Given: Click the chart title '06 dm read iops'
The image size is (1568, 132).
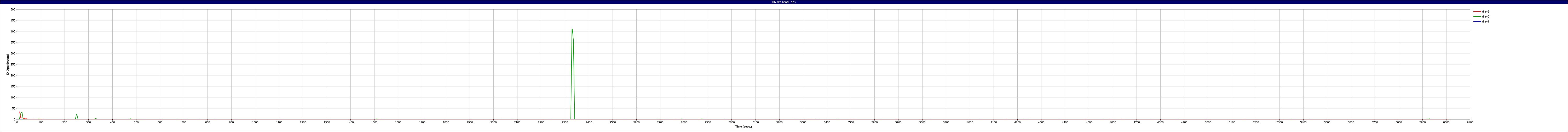Looking at the screenshot, I should pos(784,2).
